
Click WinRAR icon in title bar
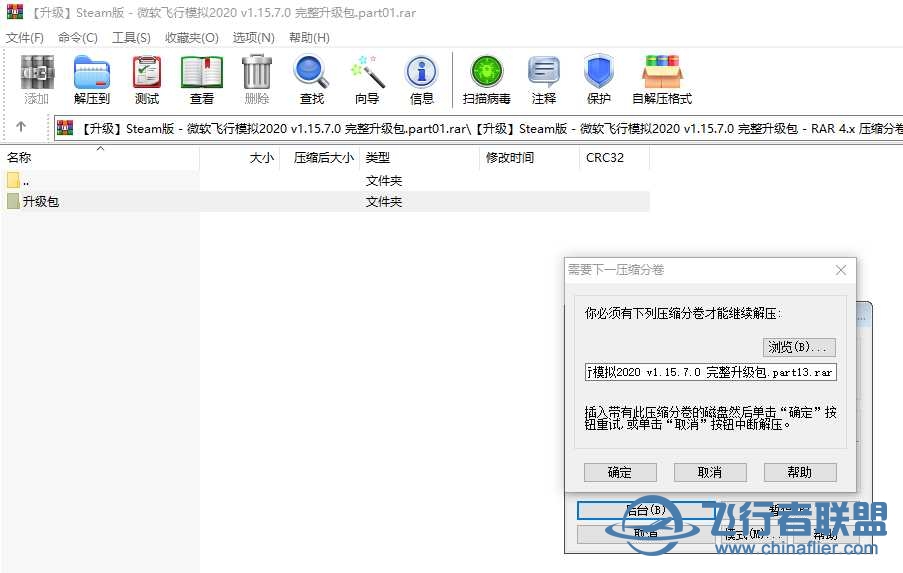[x=15, y=12]
